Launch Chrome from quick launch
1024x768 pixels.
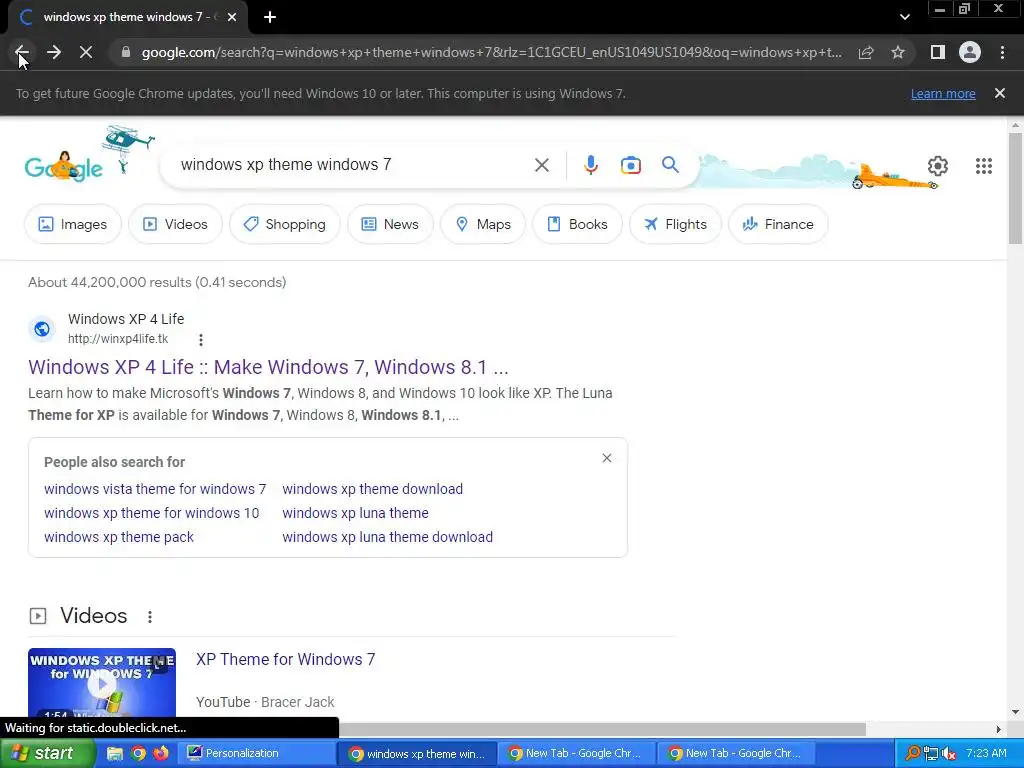(138, 754)
